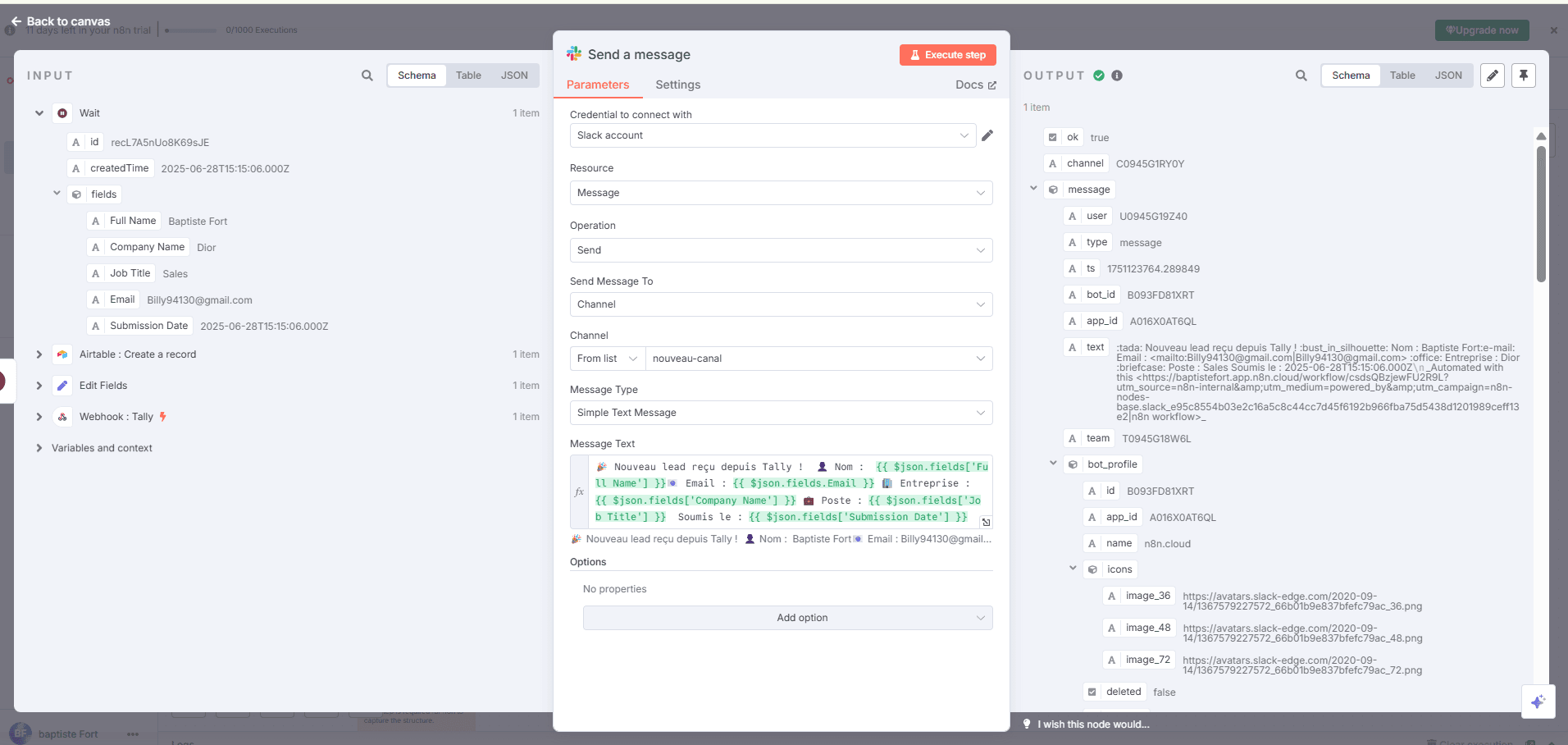The height and width of the screenshot is (745, 1568).
Task: Click inside the Message Text expression field
Action: pyautogui.click(x=791, y=491)
